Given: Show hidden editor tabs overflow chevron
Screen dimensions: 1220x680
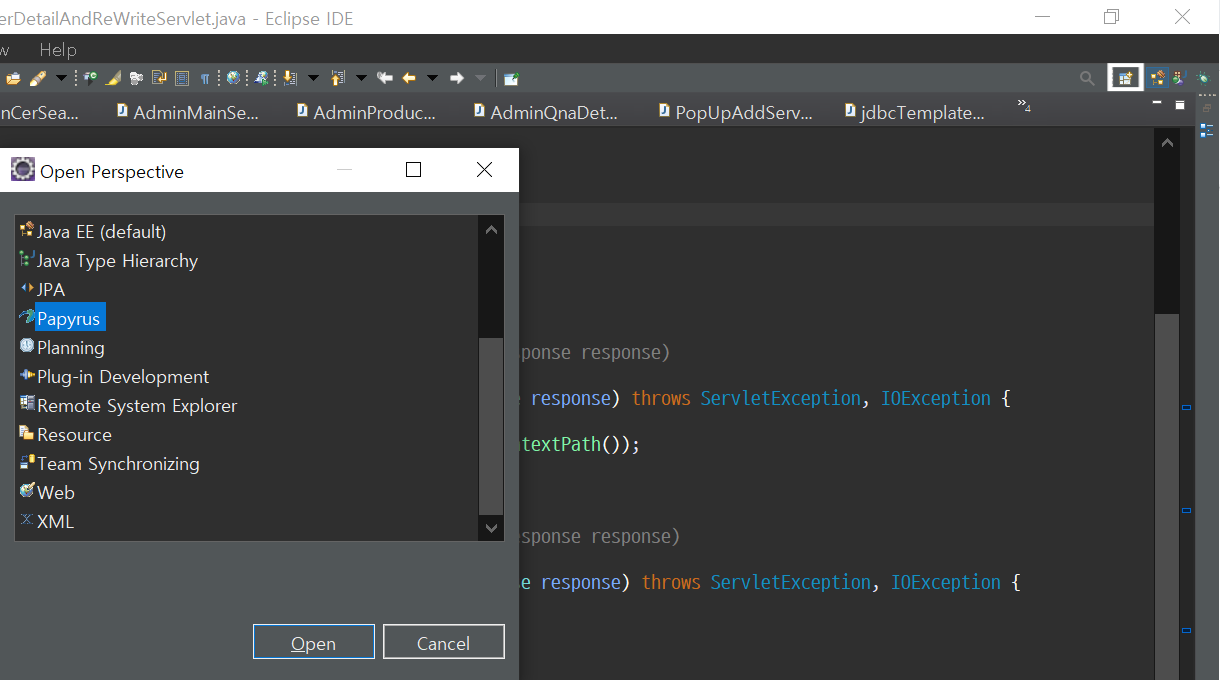Looking at the screenshot, I should coord(1024,105).
